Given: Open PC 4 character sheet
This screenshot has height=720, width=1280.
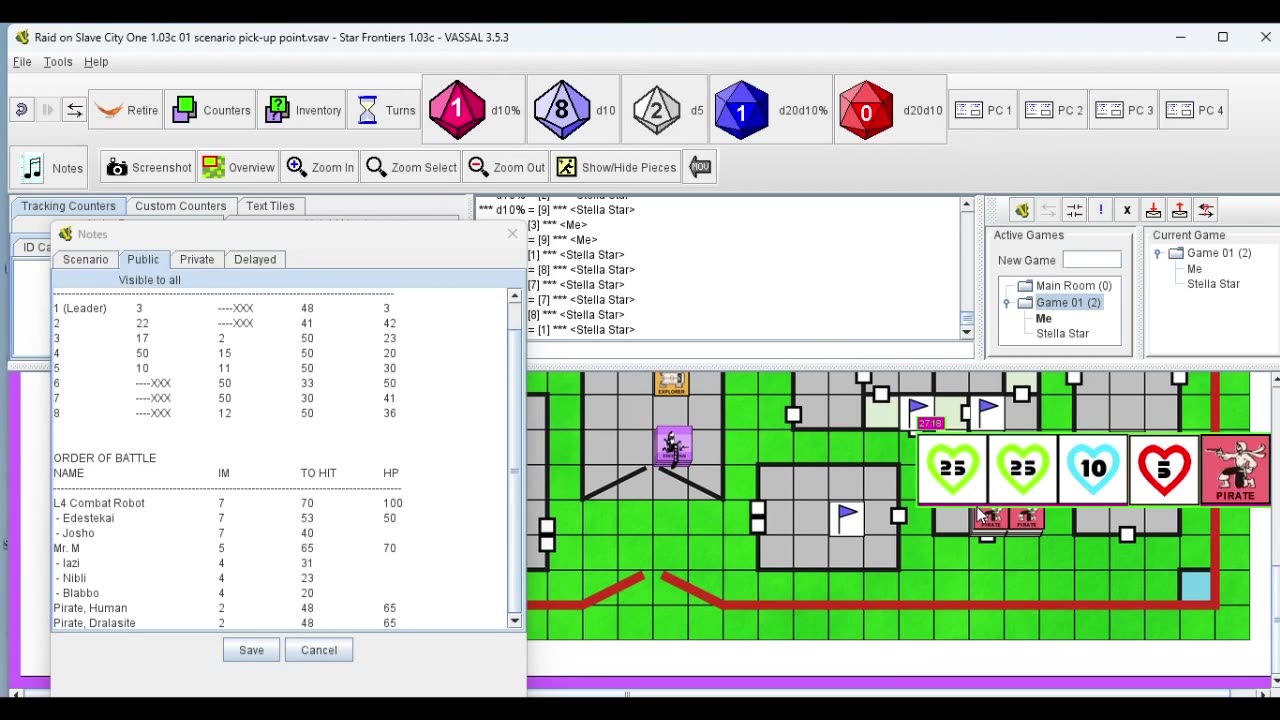Looking at the screenshot, I should 1194,110.
